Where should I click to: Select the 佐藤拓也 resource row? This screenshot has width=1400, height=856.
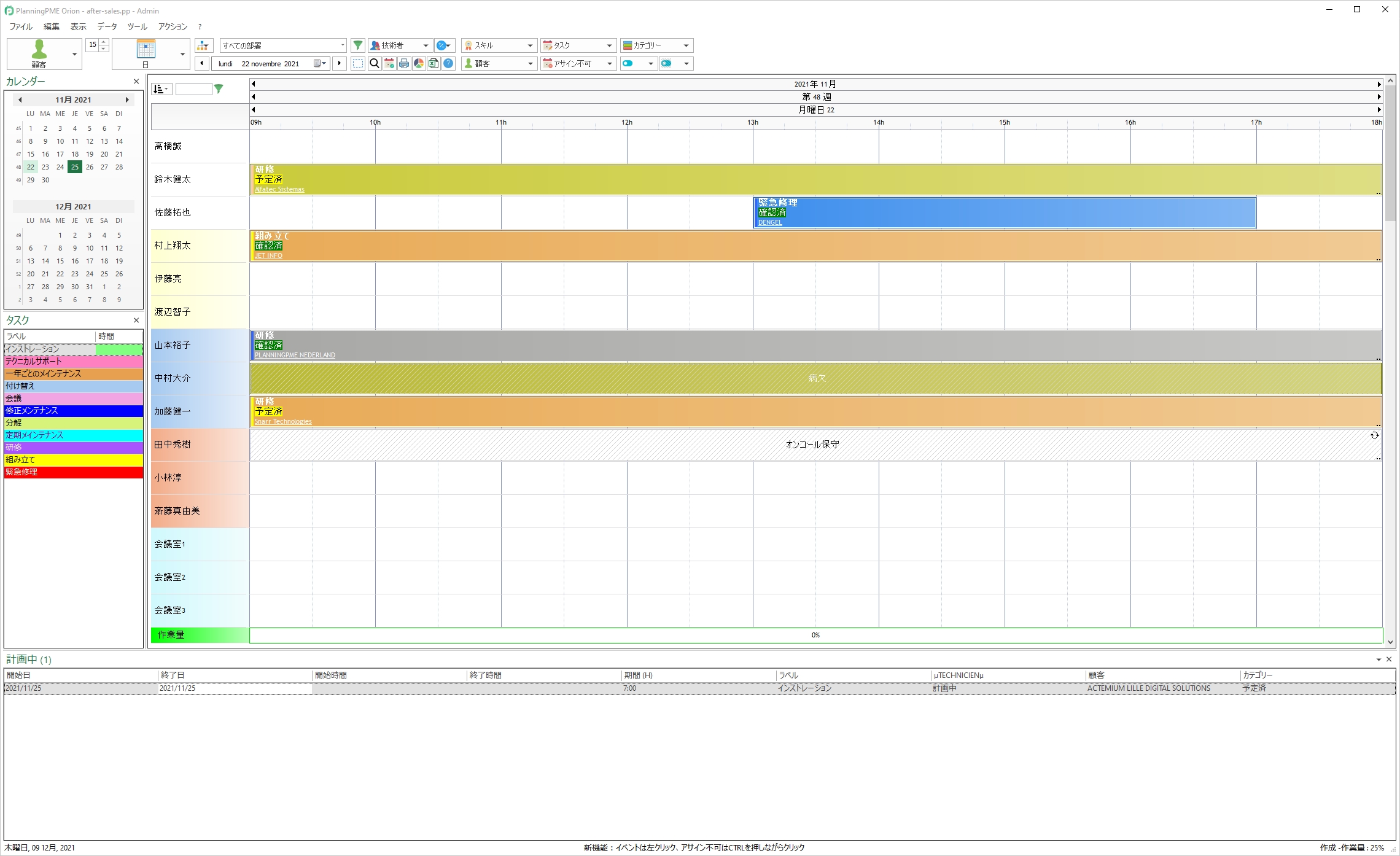[x=200, y=212]
